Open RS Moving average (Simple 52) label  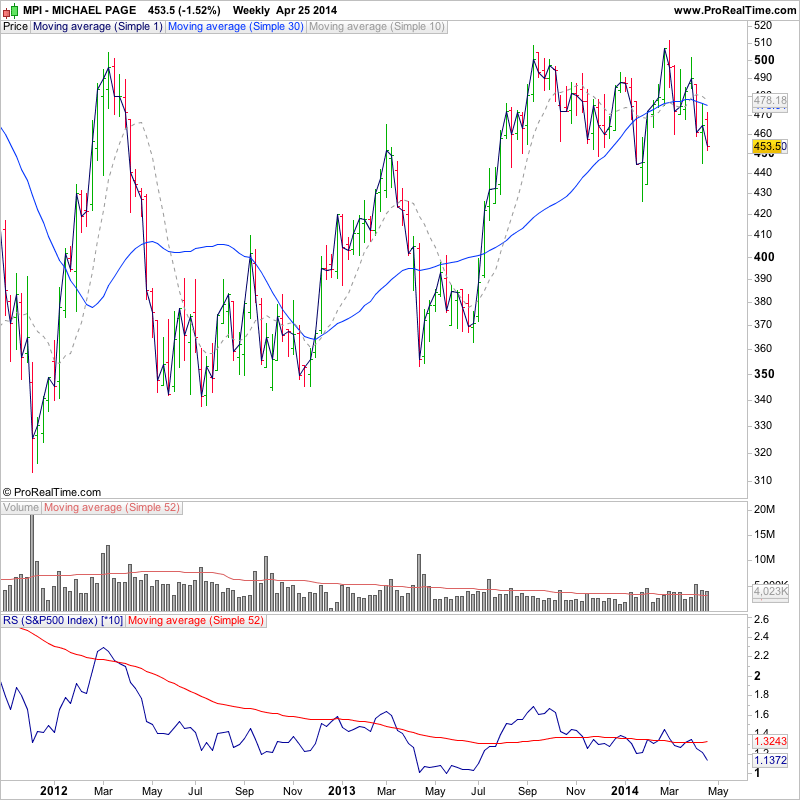[x=196, y=620]
